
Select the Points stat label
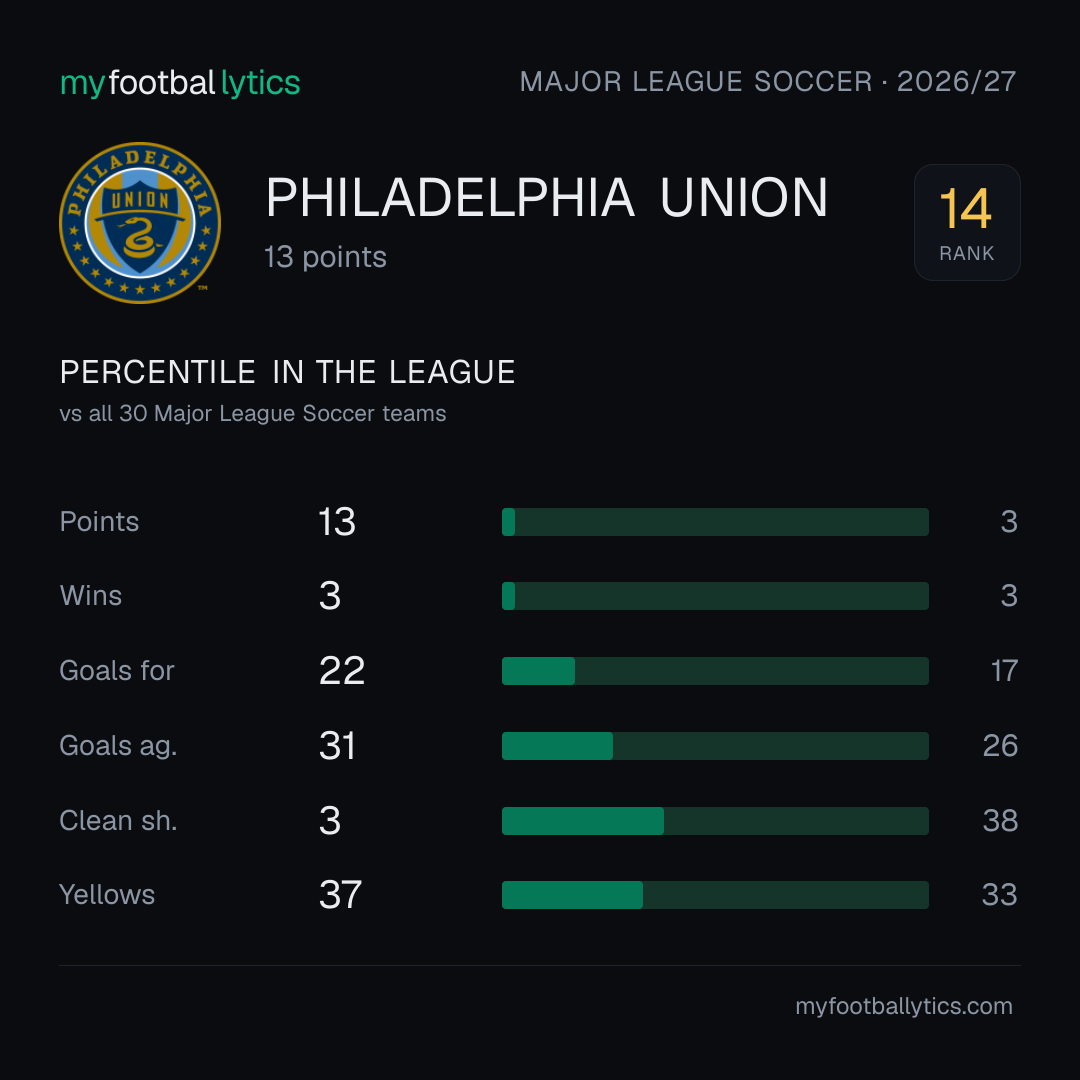(x=99, y=521)
